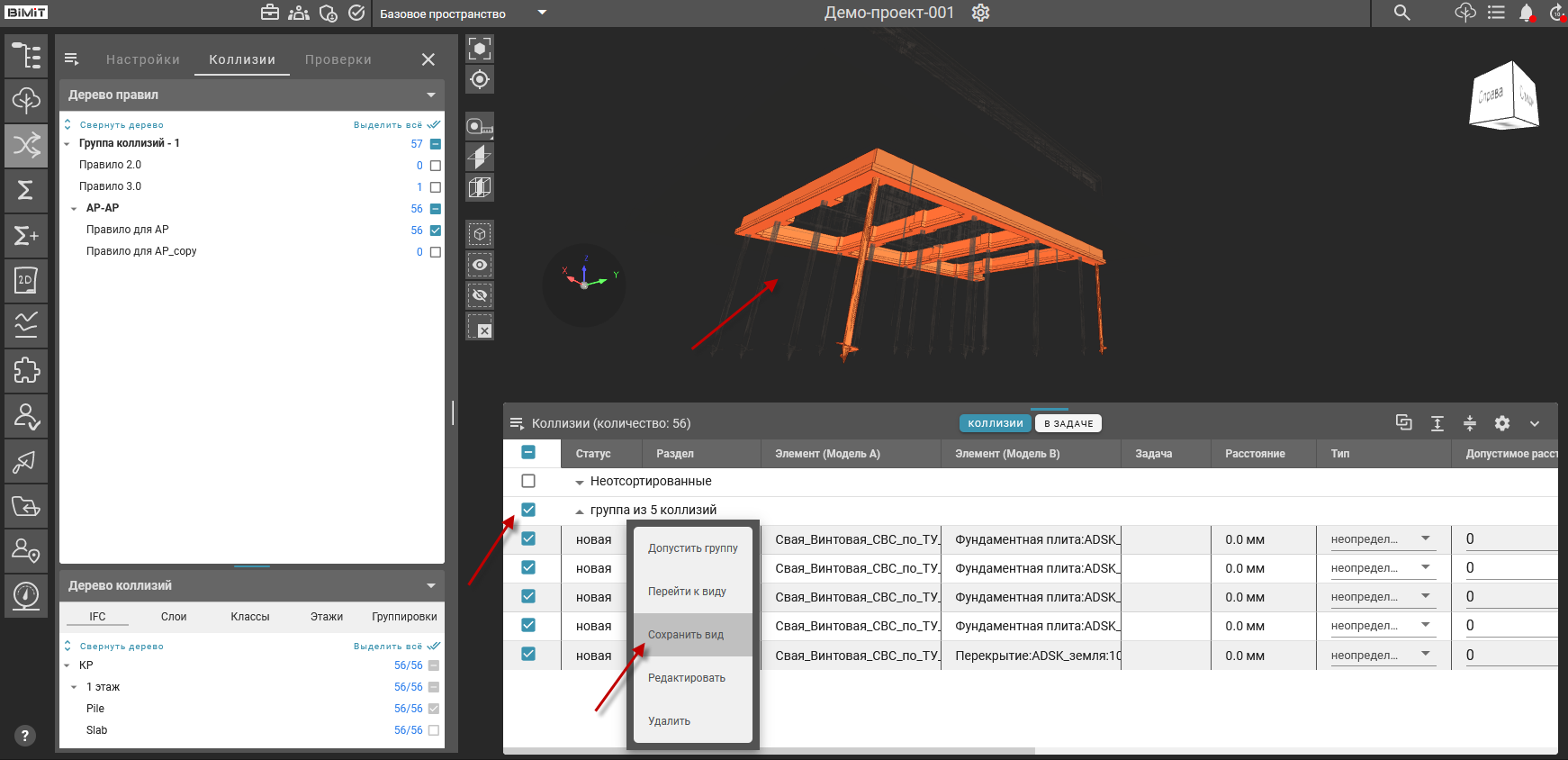1568x760 pixels.
Task: Choose Сохранить вид from context menu
Action: [686, 635]
